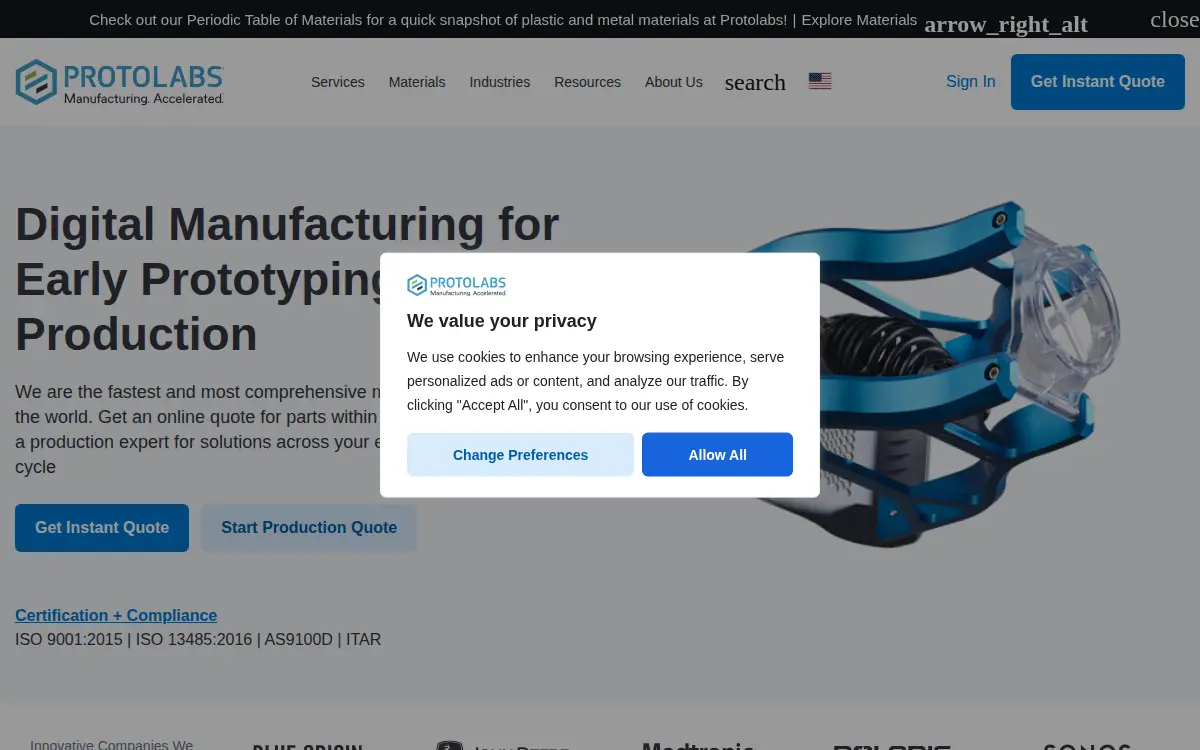Screen dimensions: 1200x750
Task: Open the Services menu
Action: point(338,82)
